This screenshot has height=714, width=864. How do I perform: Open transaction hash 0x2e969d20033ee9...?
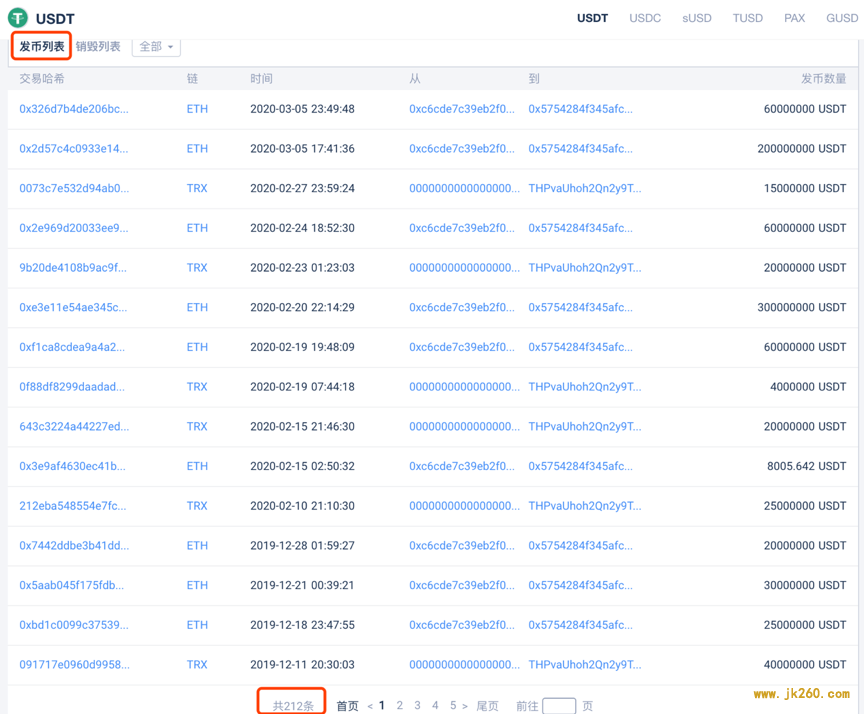(74, 228)
